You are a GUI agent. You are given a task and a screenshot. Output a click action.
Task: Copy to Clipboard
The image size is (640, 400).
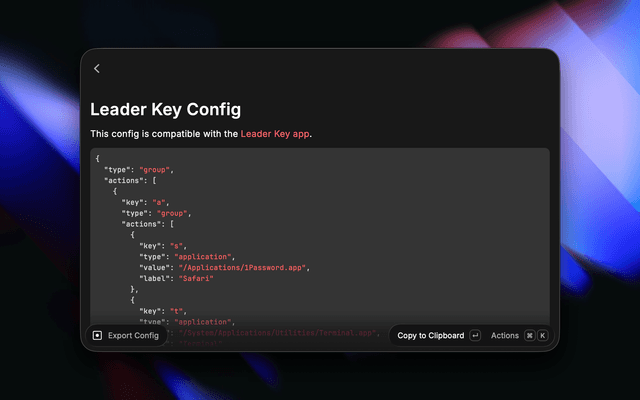431,336
